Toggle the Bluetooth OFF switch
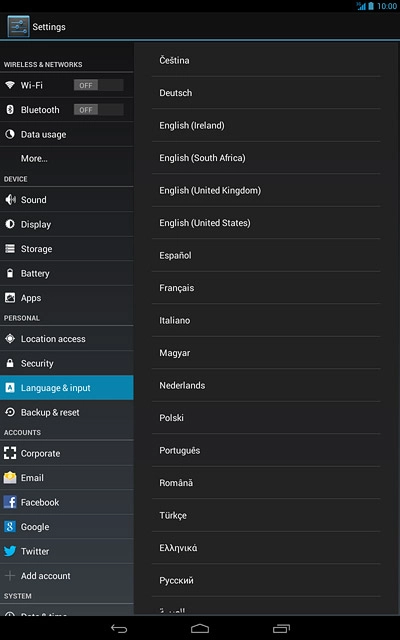The image size is (400, 640). (98, 110)
